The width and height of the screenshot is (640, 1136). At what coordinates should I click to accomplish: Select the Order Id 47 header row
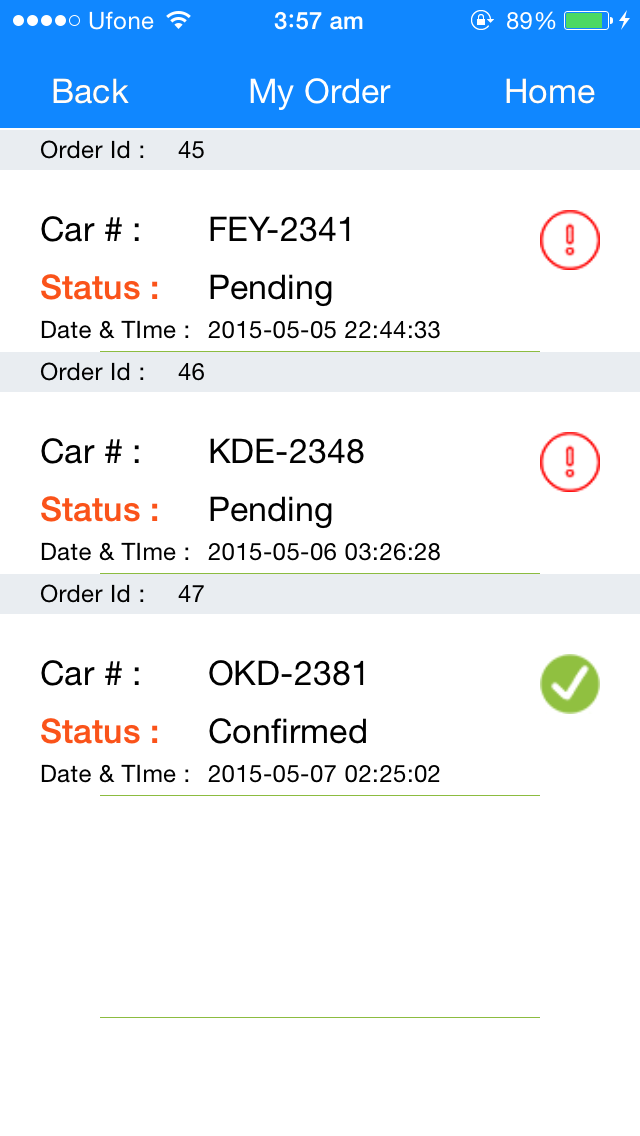click(x=320, y=594)
